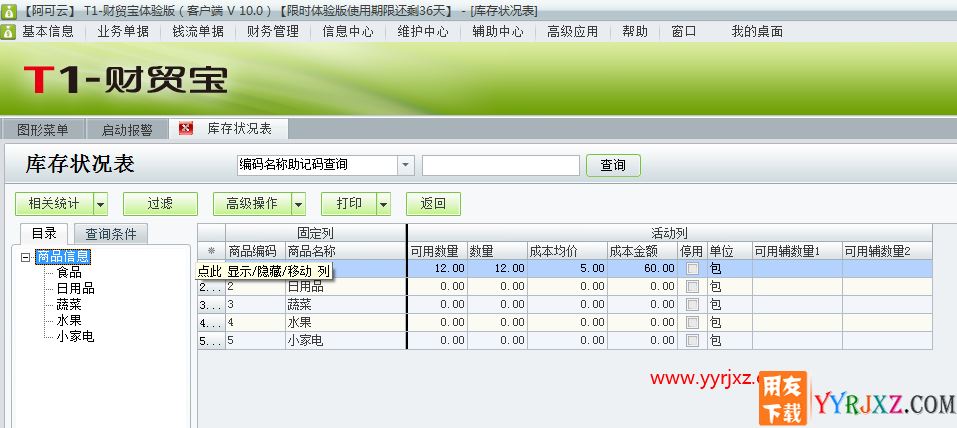Screen dimensions: 957x428
Task: Open the 信息中心 menu
Action: pyautogui.click(x=348, y=32)
